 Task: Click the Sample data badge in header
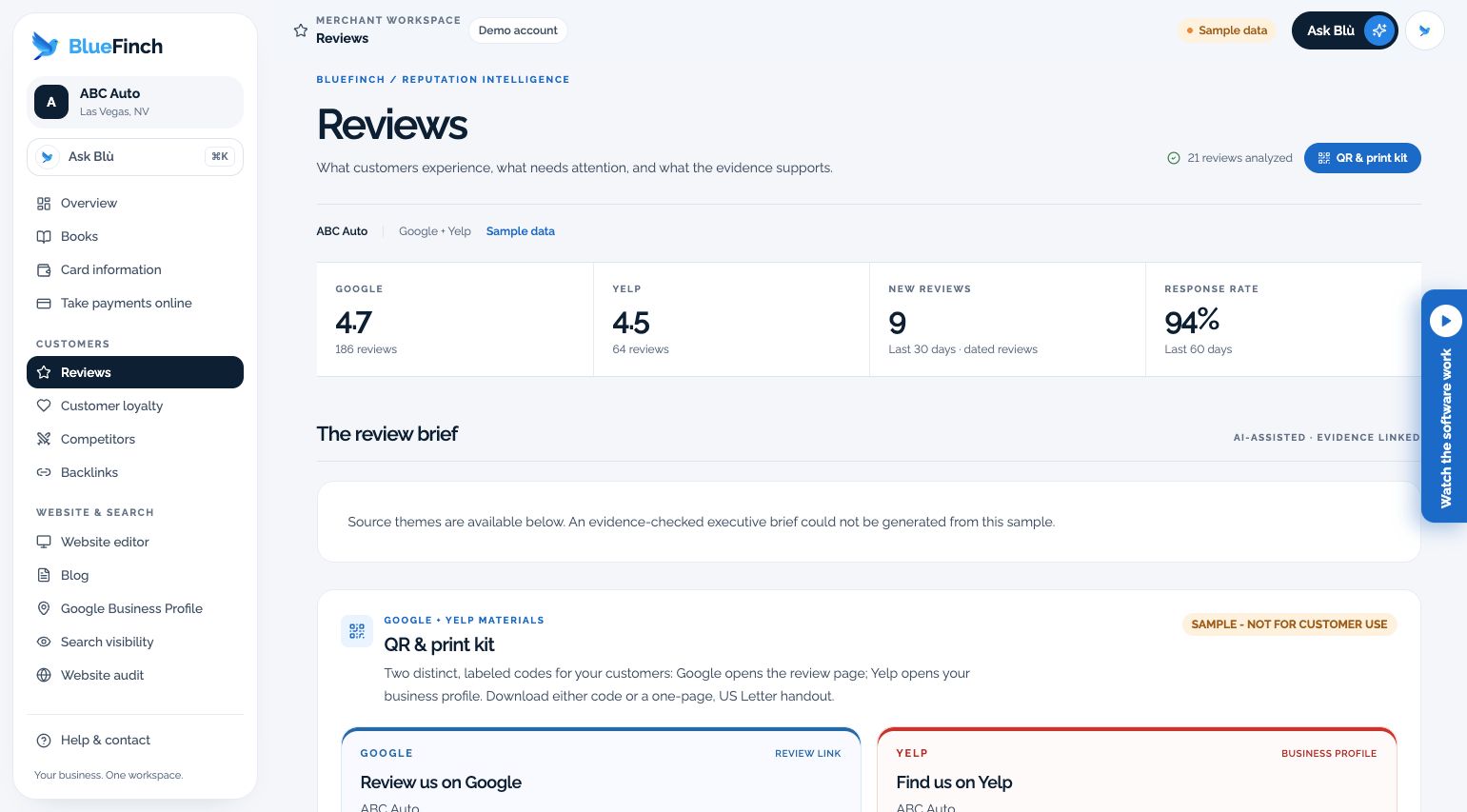1227,30
